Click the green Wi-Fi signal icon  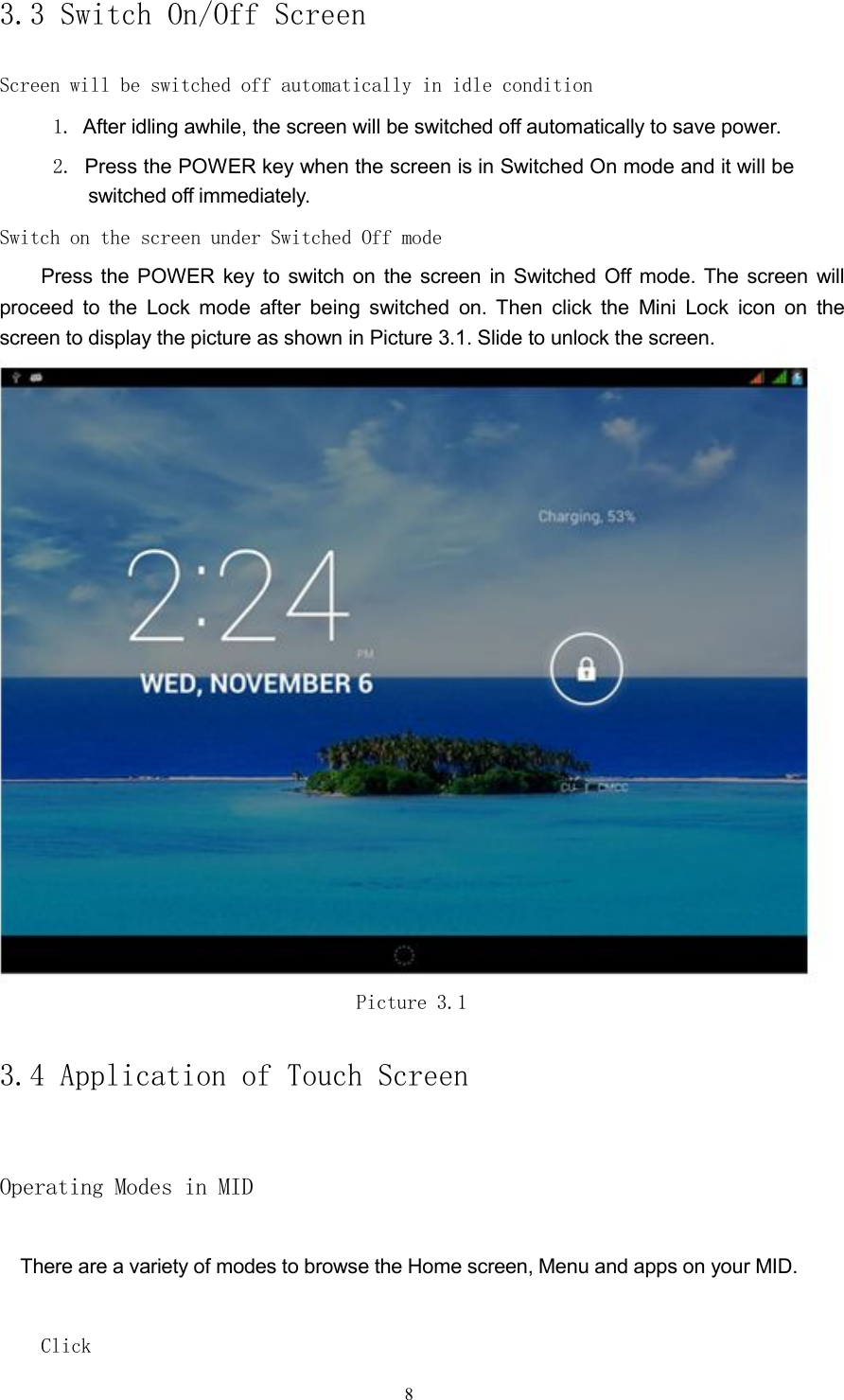pos(778,376)
